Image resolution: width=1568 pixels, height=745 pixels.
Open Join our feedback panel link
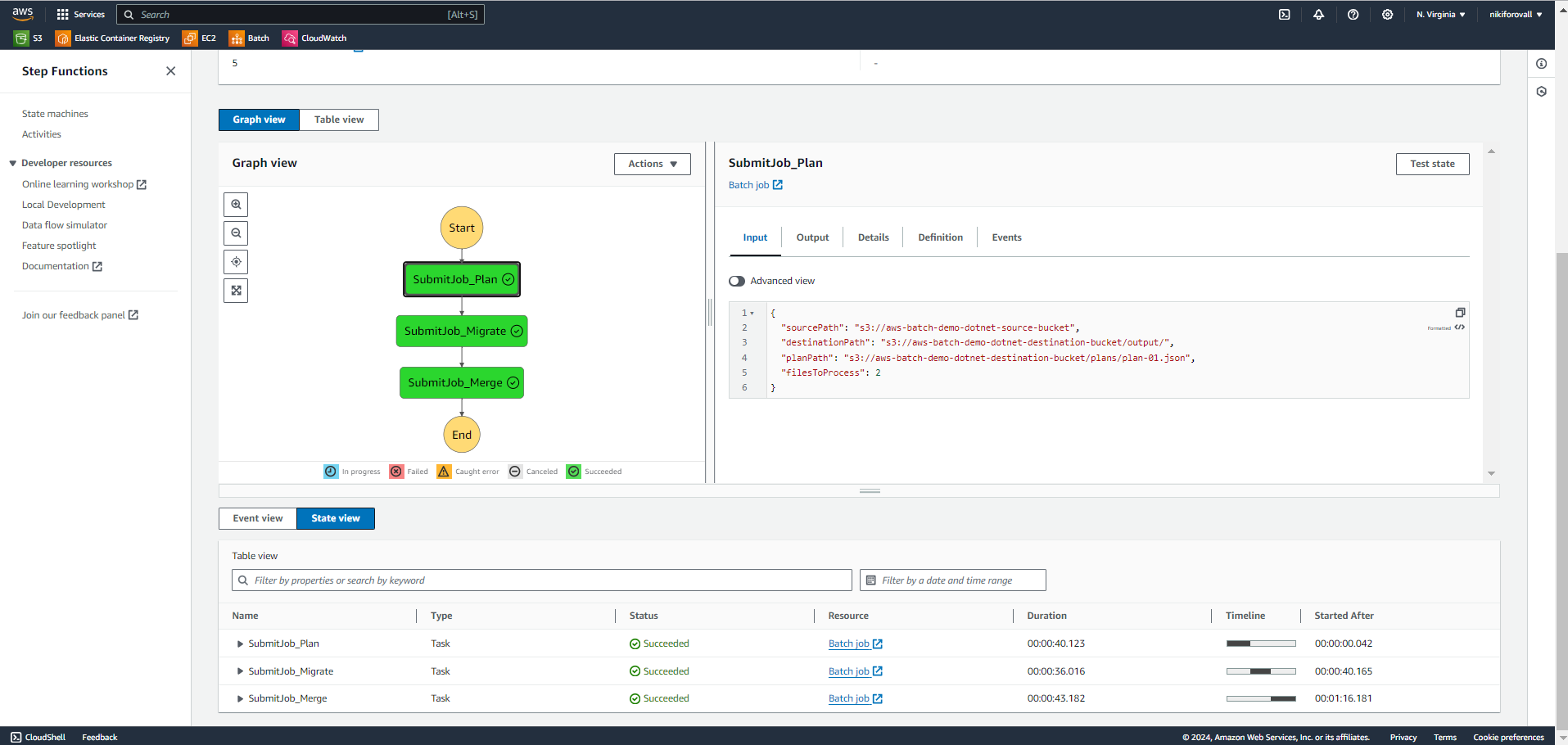tap(79, 315)
